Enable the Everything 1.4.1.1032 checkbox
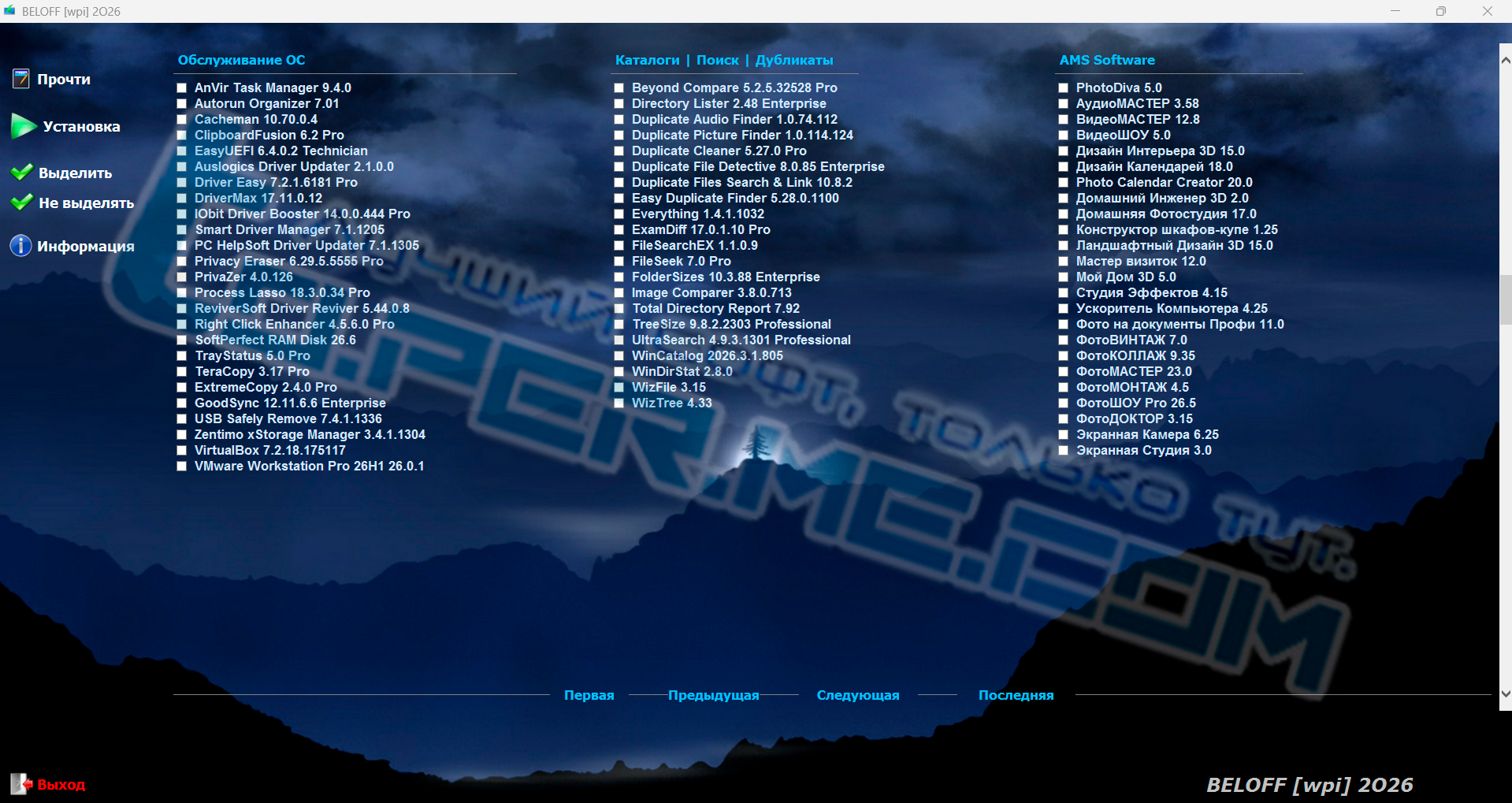1512x803 pixels. 619,214
